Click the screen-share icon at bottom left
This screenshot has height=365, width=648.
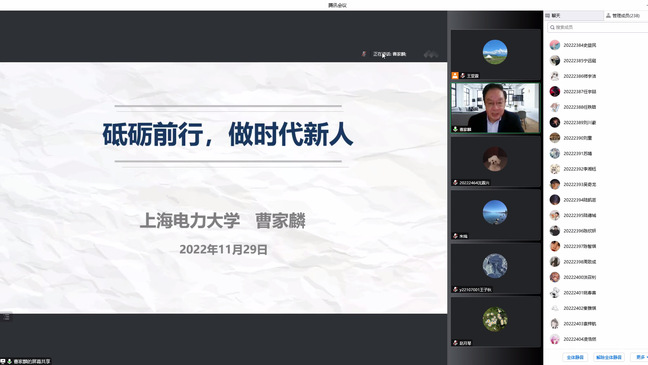[x=3, y=361]
